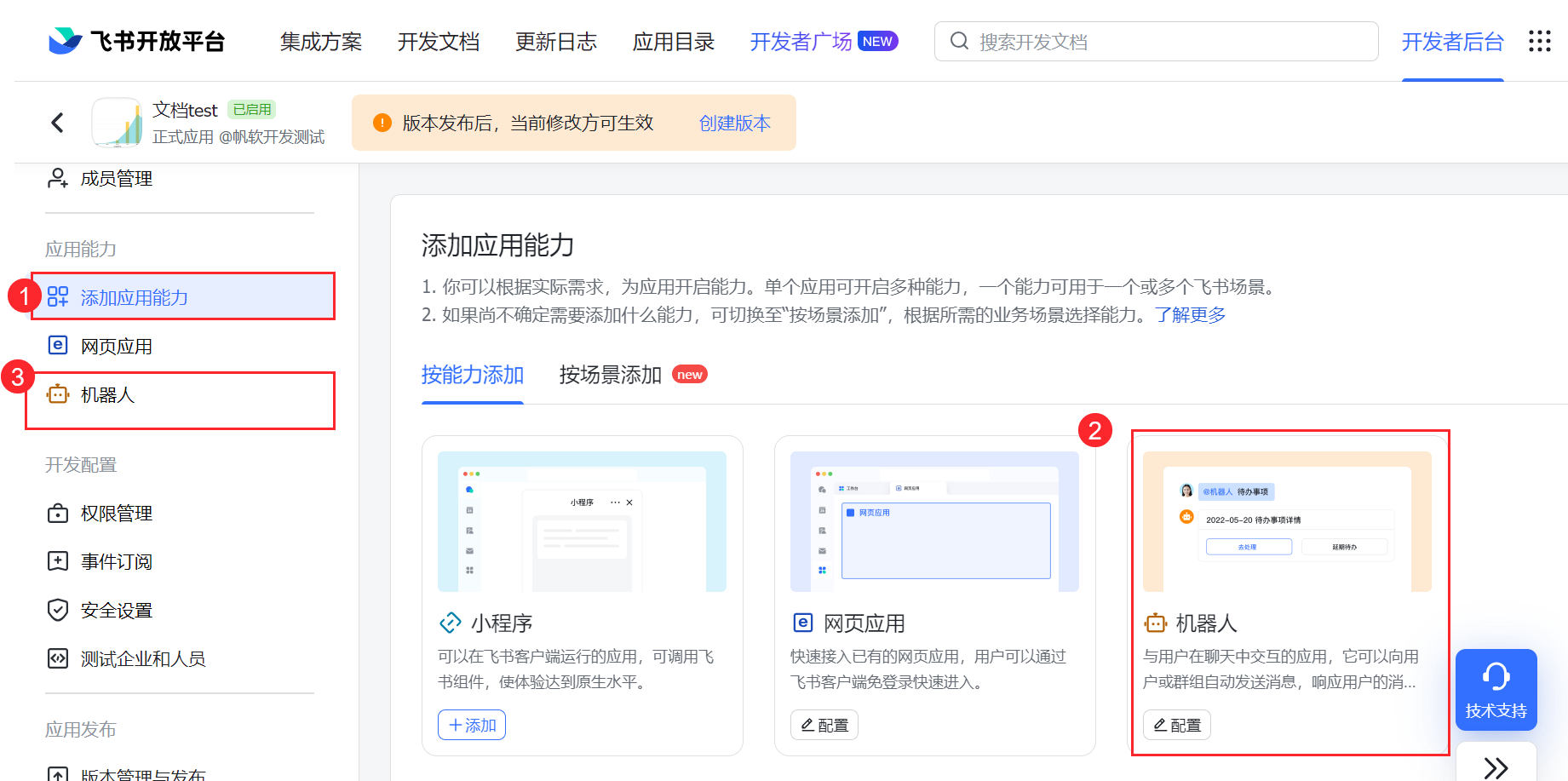The width and height of the screenshot is (1568, 781).
Task: Open 成员管理 via its person icon
Action: click(57, 178)
